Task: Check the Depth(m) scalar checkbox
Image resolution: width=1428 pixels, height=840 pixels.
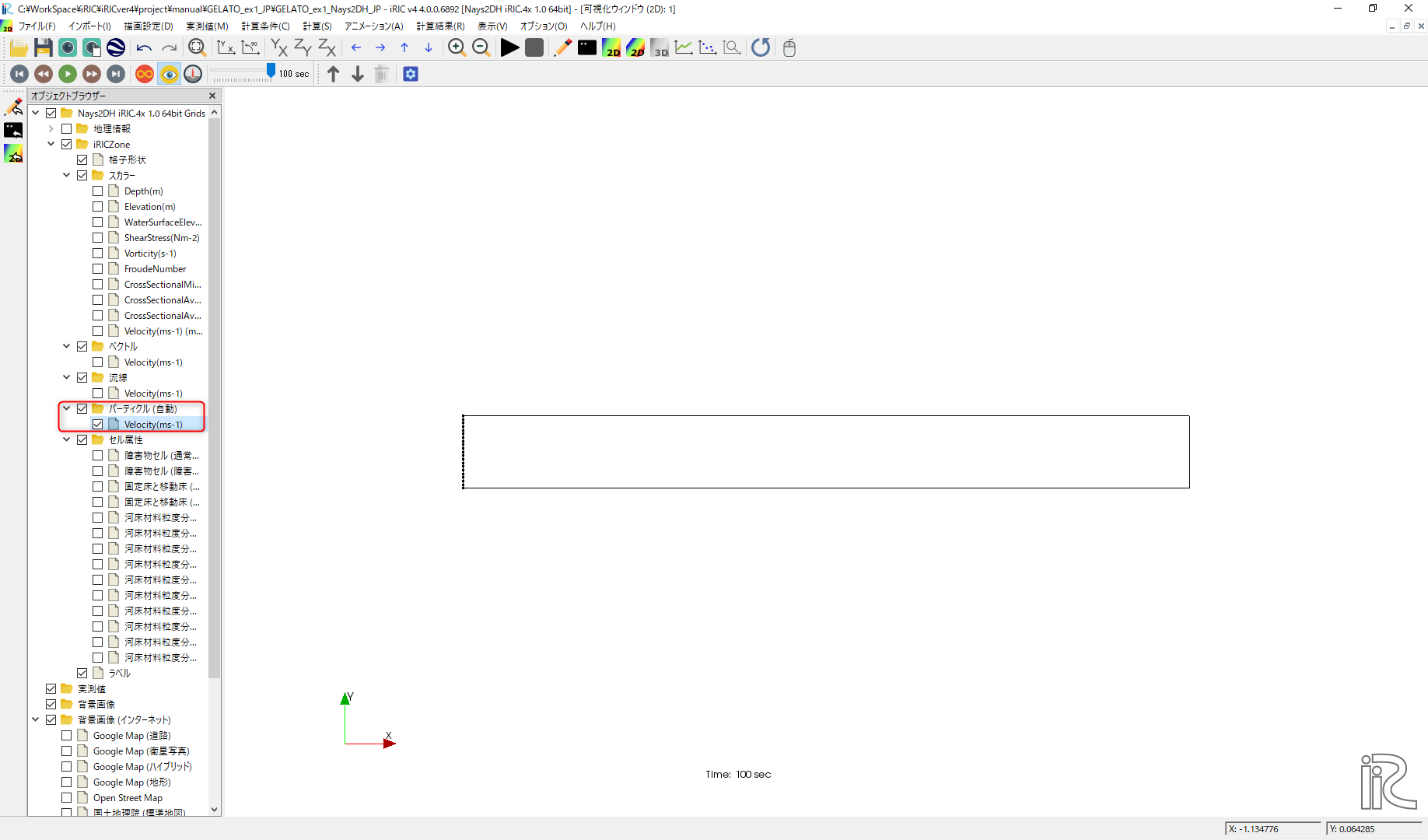Action: [98, 191]
